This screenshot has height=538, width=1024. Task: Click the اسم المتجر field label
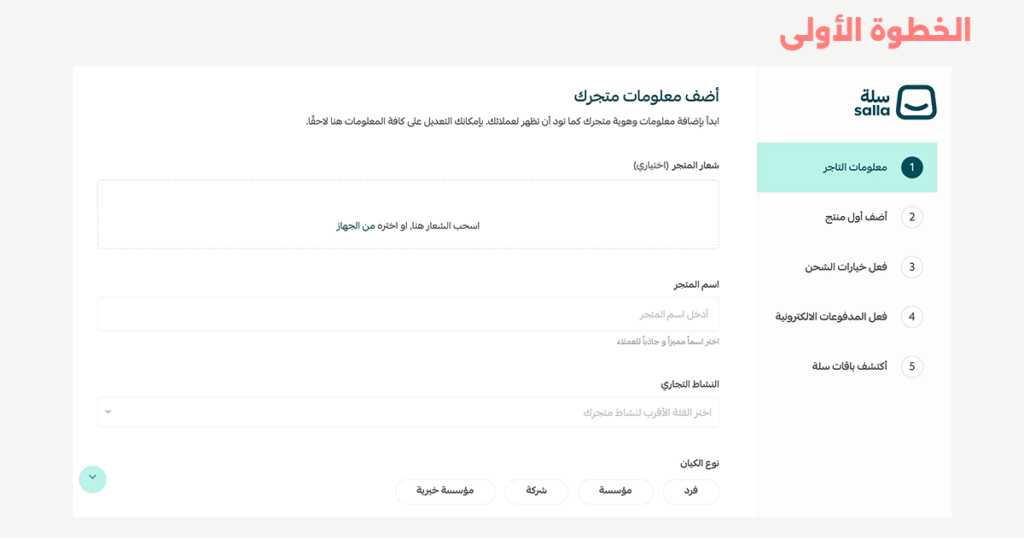(x=696, y=285)
